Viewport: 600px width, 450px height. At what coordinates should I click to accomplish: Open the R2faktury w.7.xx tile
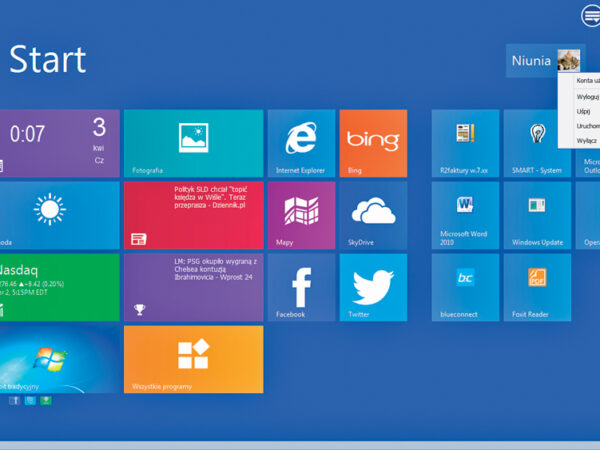465,143
